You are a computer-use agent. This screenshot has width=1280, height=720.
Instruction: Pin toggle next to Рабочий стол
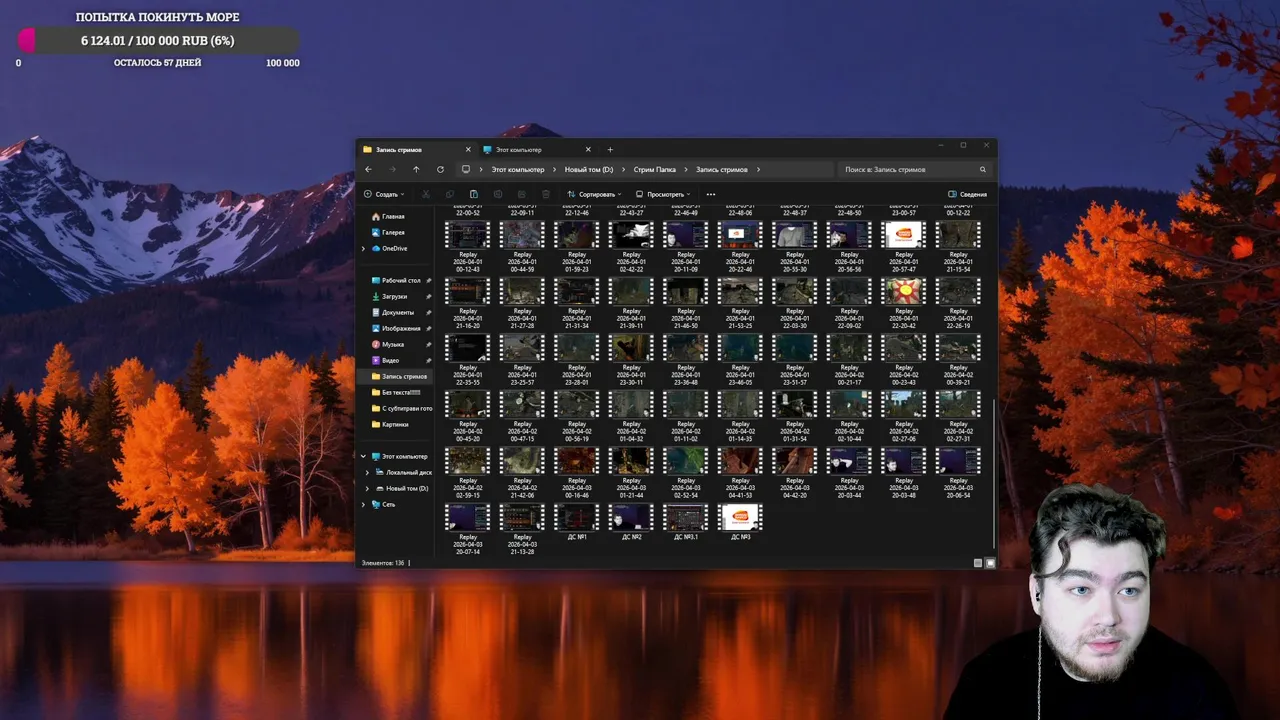pos(429,280)
